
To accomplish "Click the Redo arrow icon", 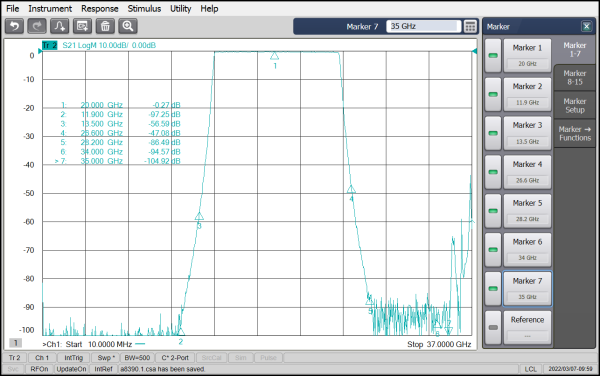I will click(37, 26).
